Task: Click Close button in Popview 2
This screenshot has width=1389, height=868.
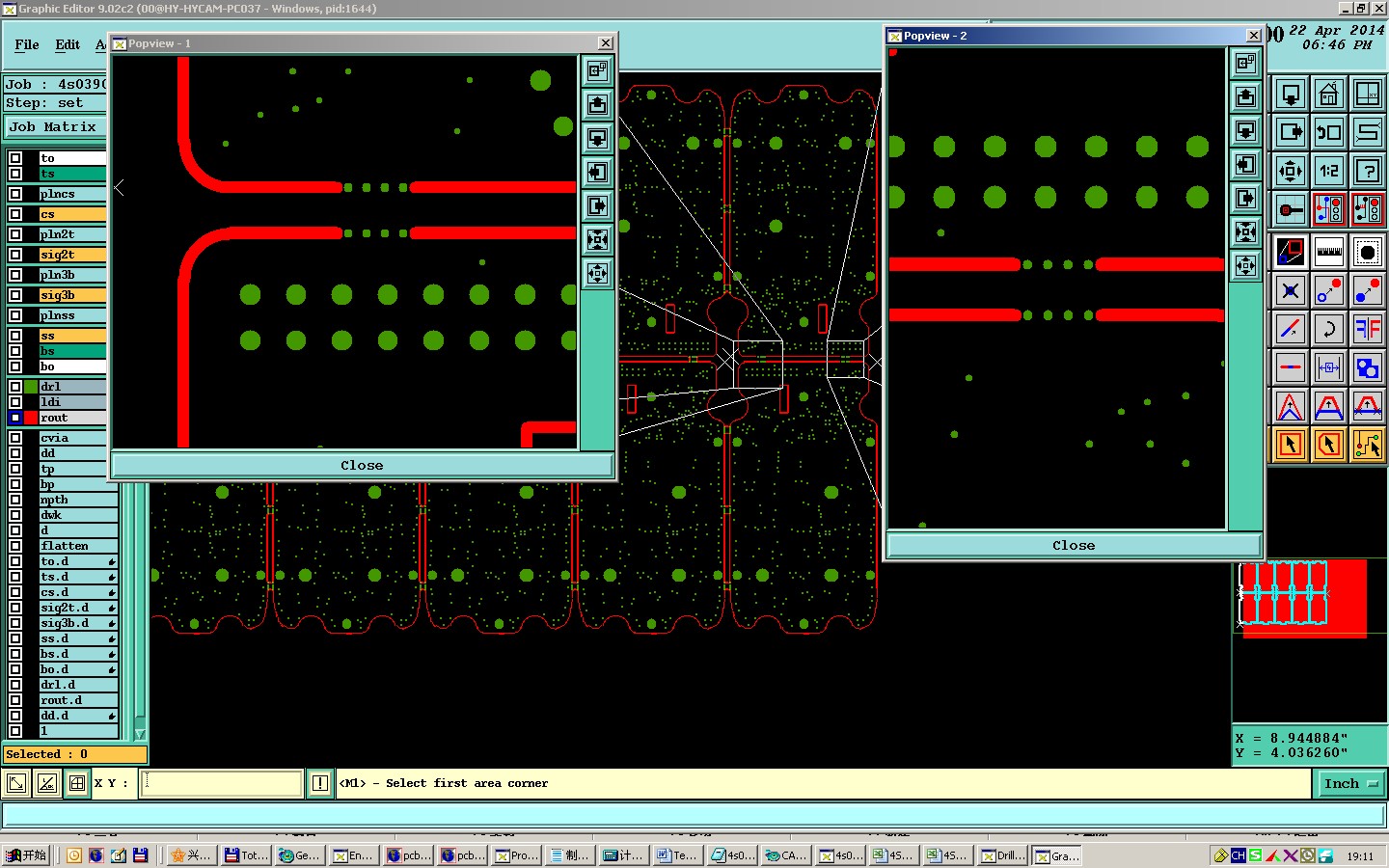Action: click(1074, 545)
